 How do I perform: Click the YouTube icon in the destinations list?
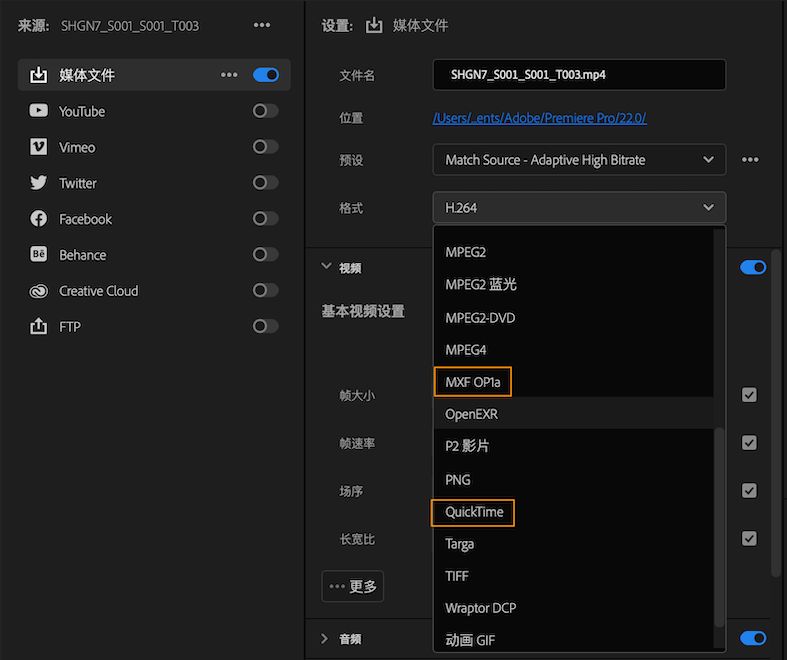click(39, 111)
